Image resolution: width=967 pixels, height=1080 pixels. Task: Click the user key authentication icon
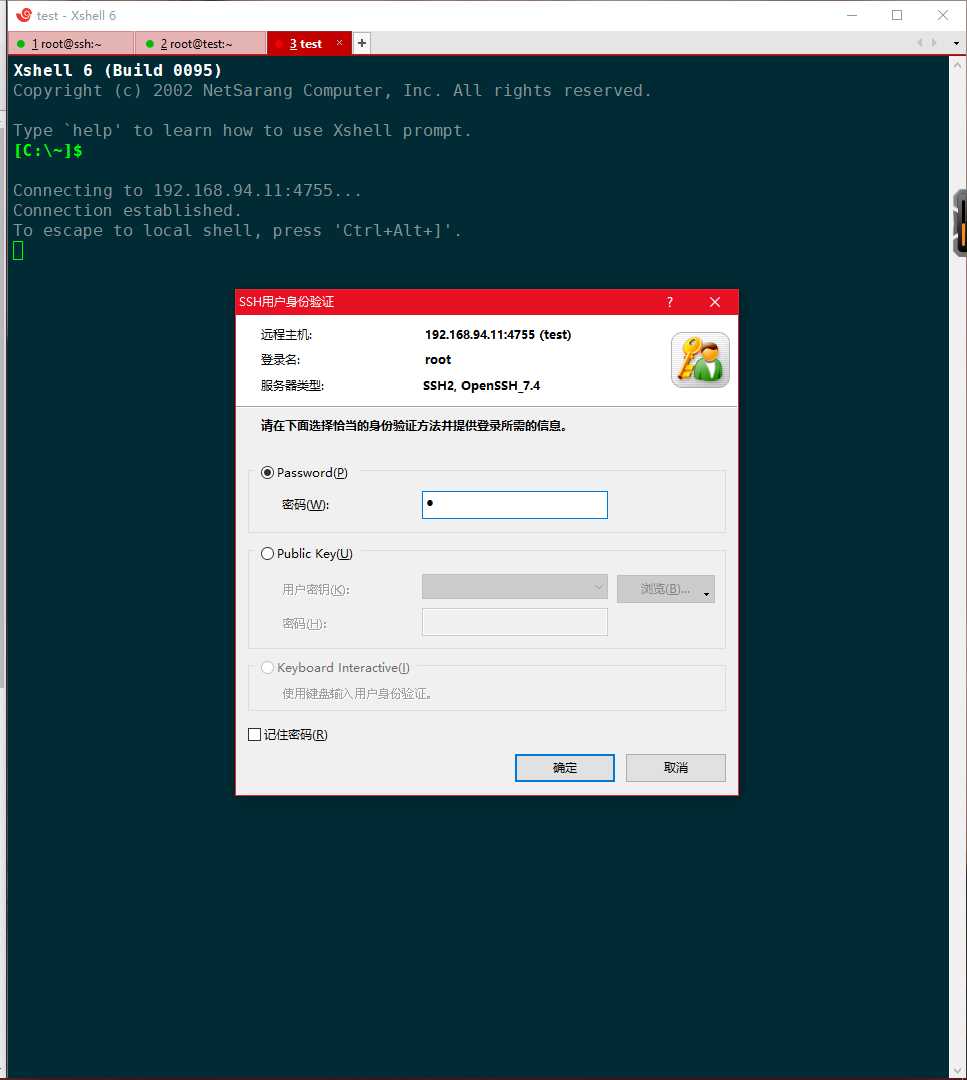pyautogui.click(x=700, y=360)
